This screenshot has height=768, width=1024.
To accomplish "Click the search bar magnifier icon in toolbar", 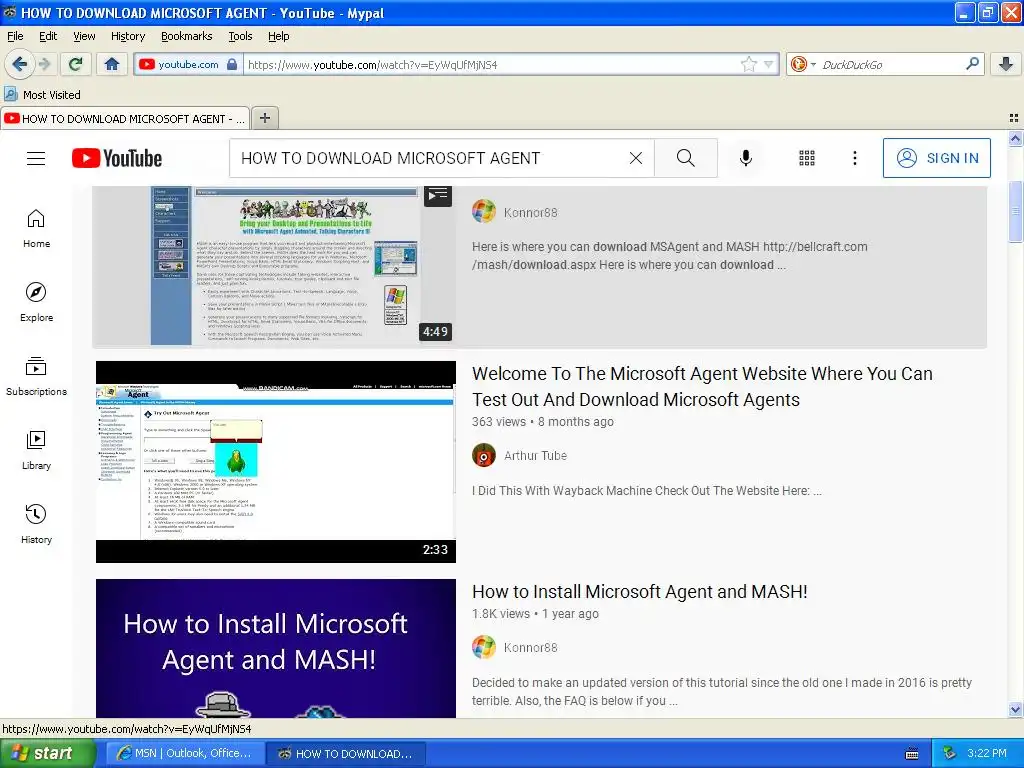I will [x=972, y=64].
